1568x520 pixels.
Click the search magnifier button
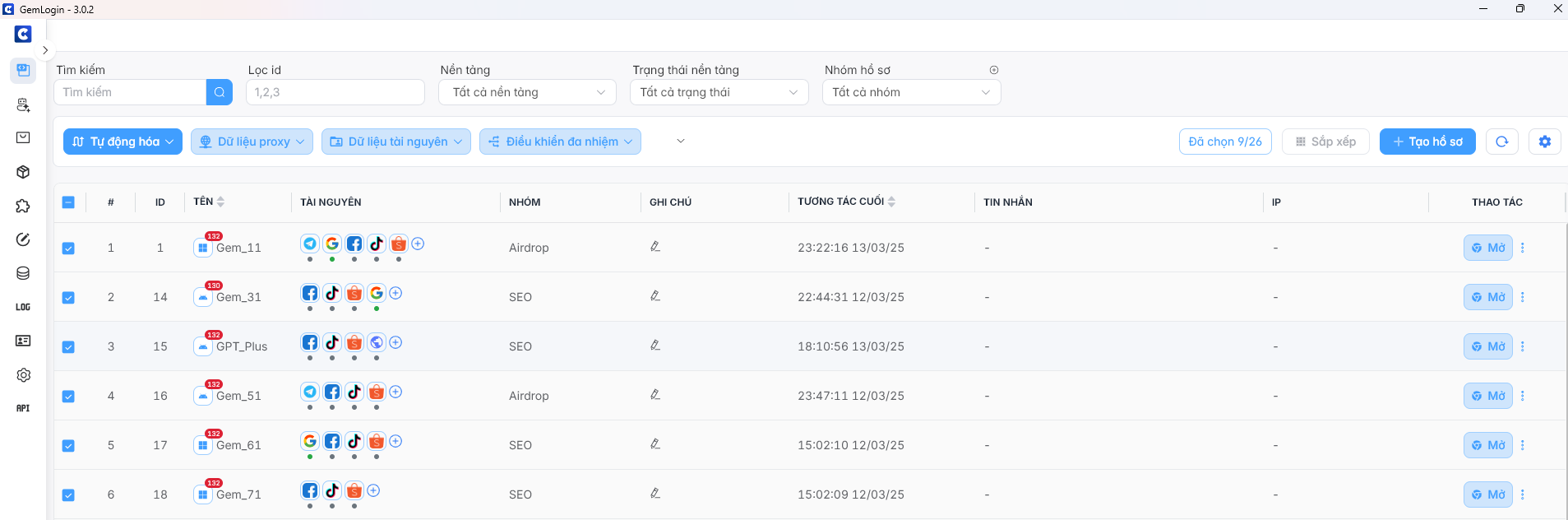[219, 92]
